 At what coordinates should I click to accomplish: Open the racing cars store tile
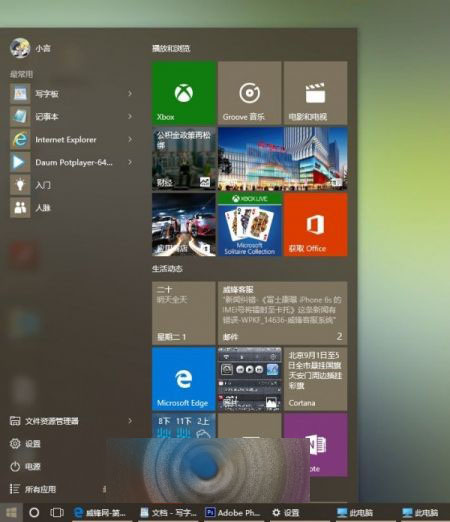(184, 225)
